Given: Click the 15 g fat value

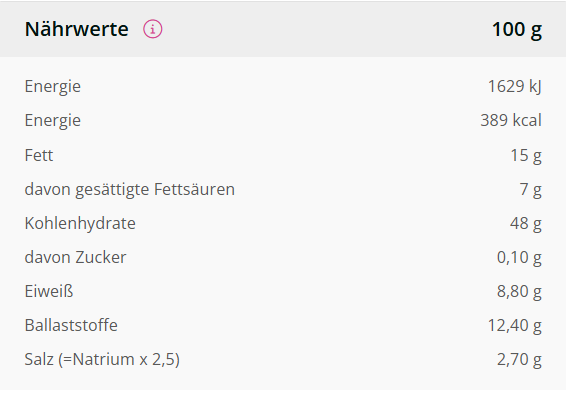Looking at the screenshot, I should (526, 156).
